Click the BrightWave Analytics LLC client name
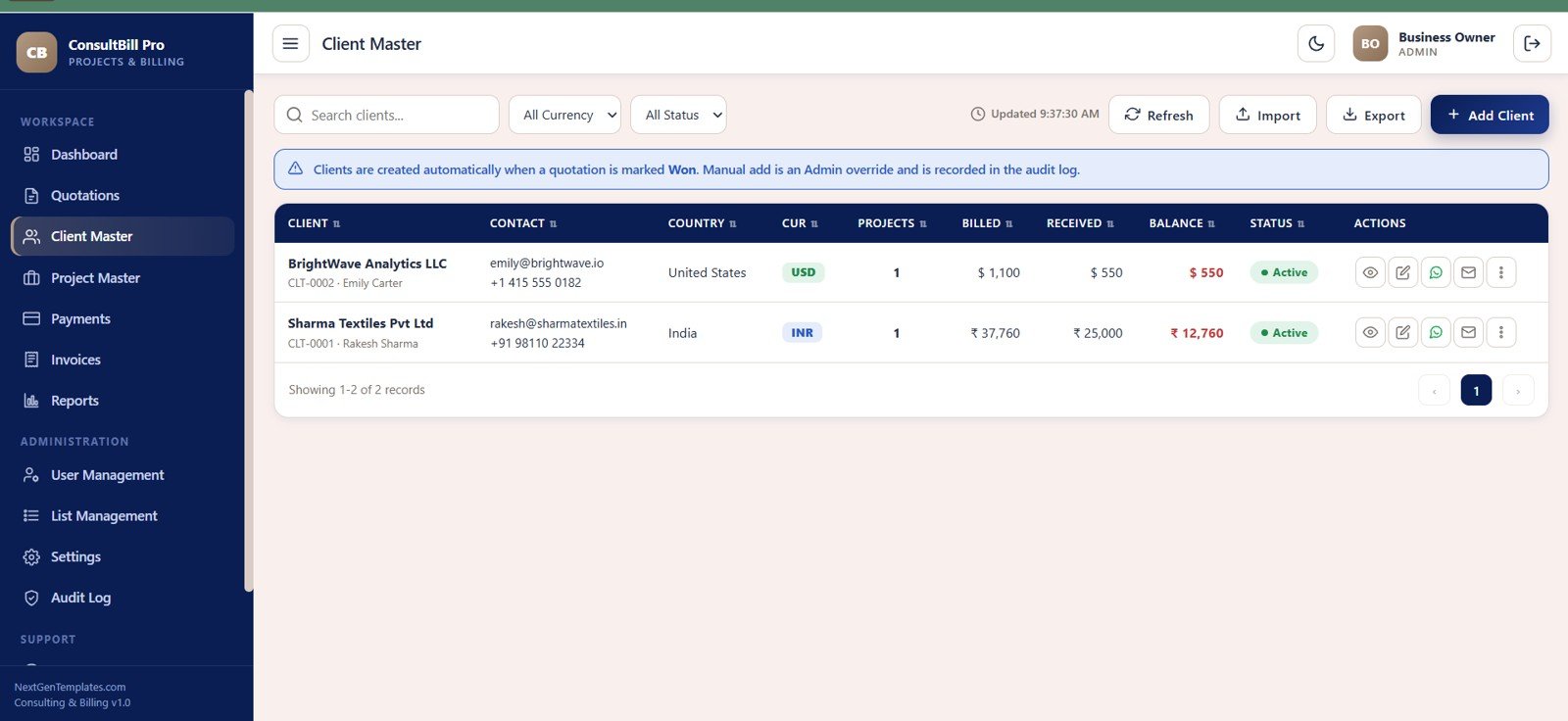Image resolution: width=1568 pixels, height=721 pixels. 367,264
